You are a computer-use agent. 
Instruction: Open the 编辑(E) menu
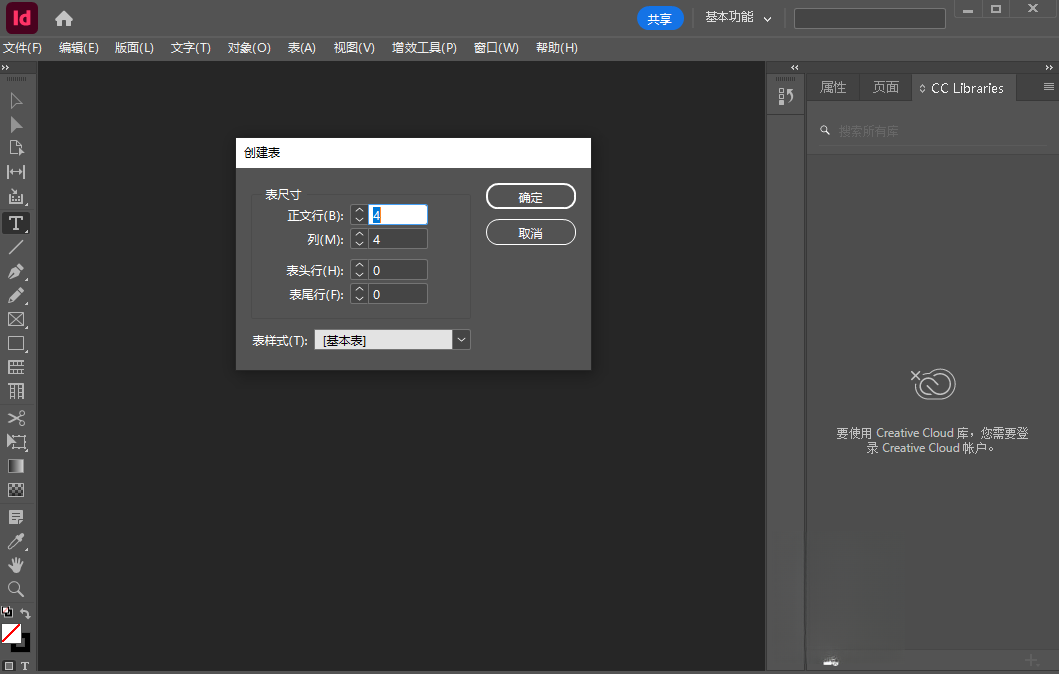(78, 48)
